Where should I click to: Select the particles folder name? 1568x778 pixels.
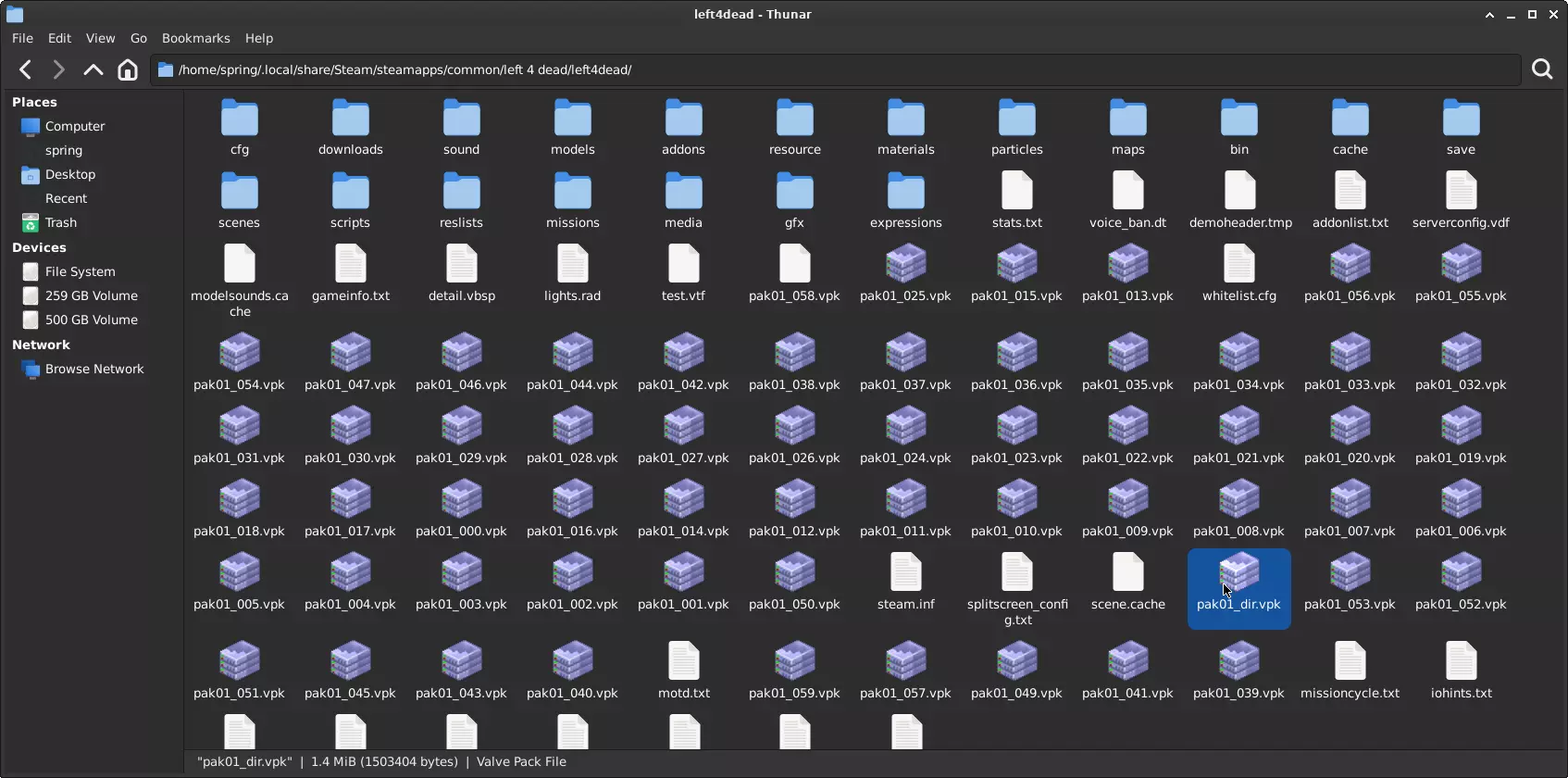pos(1017,149)
